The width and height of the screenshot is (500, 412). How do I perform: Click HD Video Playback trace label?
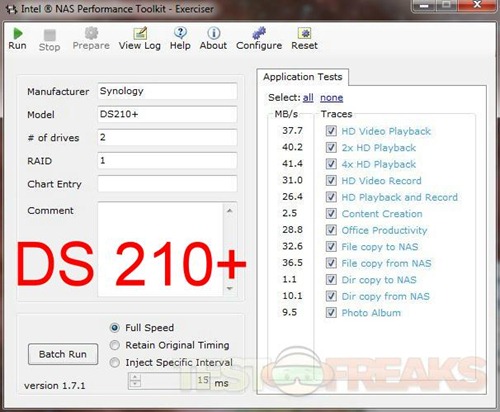click(386, 131)
